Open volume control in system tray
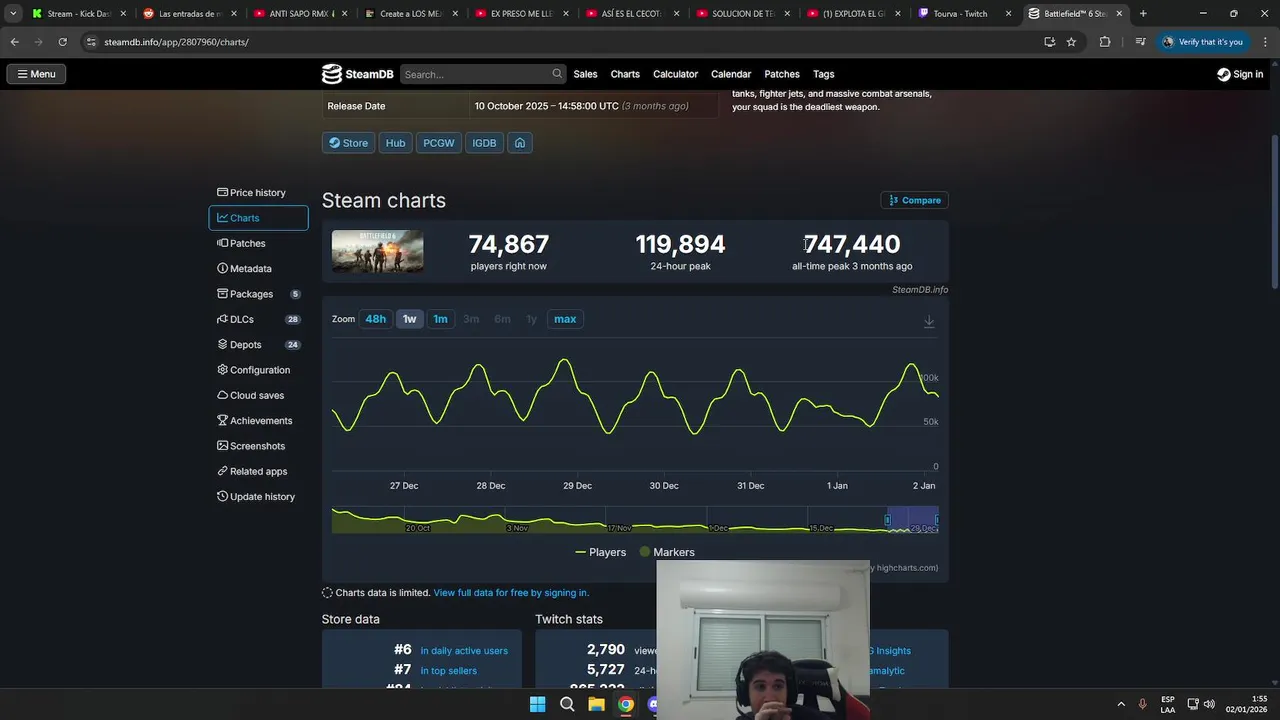 (1209, 704)
